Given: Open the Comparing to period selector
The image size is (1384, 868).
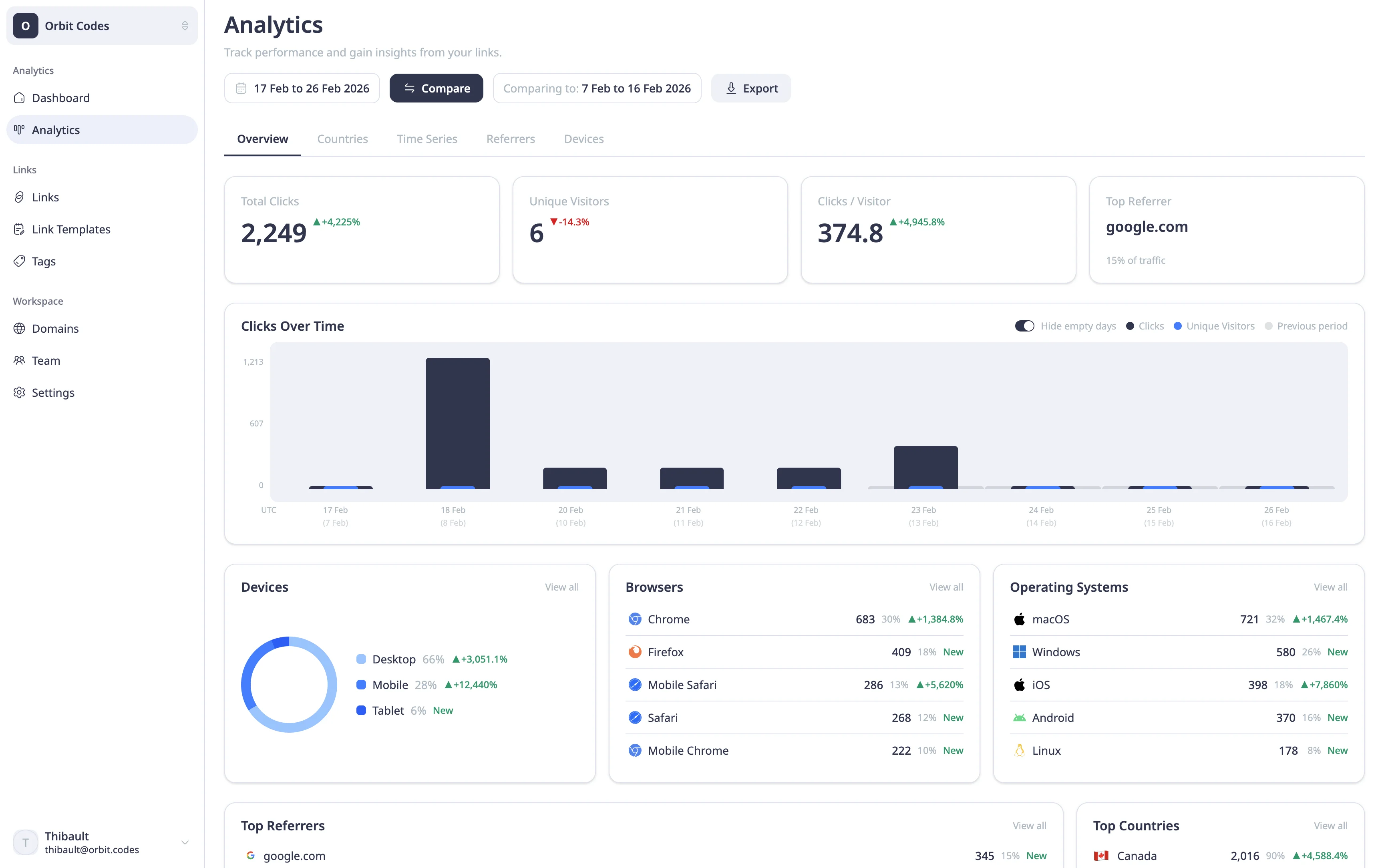Looking at the screenshot, I should [597, 88].
